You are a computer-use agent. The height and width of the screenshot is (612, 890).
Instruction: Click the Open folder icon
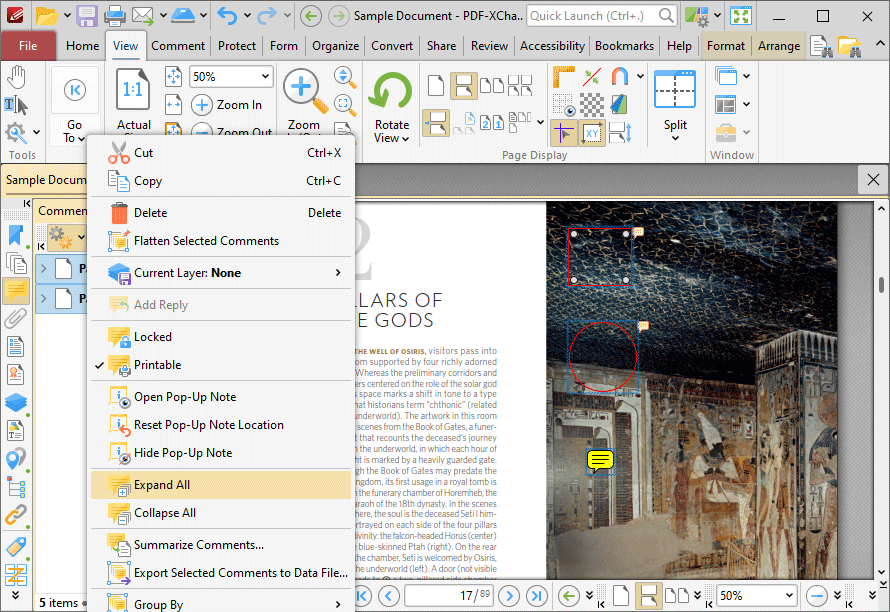click(46, 15)
